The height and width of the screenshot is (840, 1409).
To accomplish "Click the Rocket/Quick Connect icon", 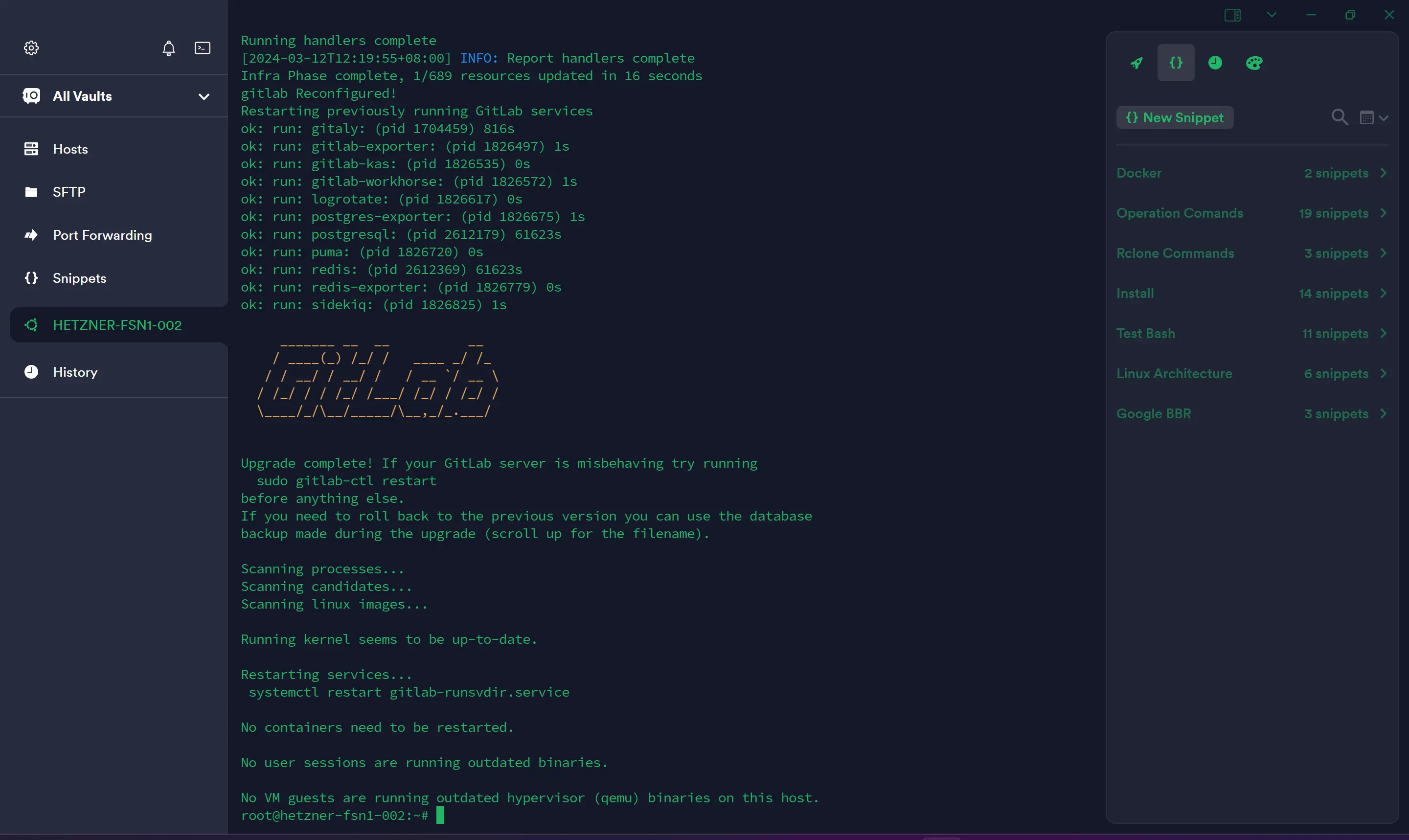I will [x=1137, y=62].
